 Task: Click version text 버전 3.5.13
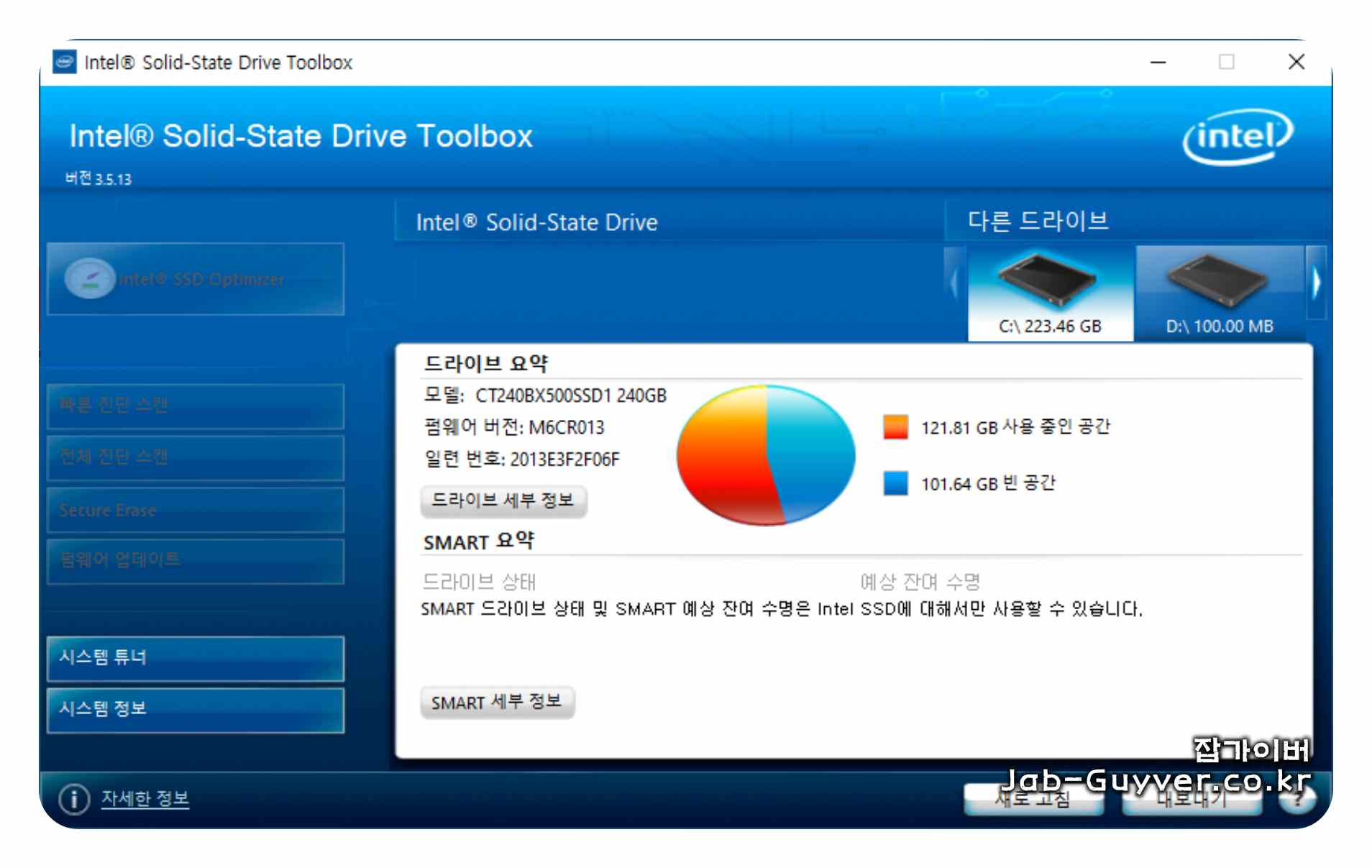[x=99, y=178]
